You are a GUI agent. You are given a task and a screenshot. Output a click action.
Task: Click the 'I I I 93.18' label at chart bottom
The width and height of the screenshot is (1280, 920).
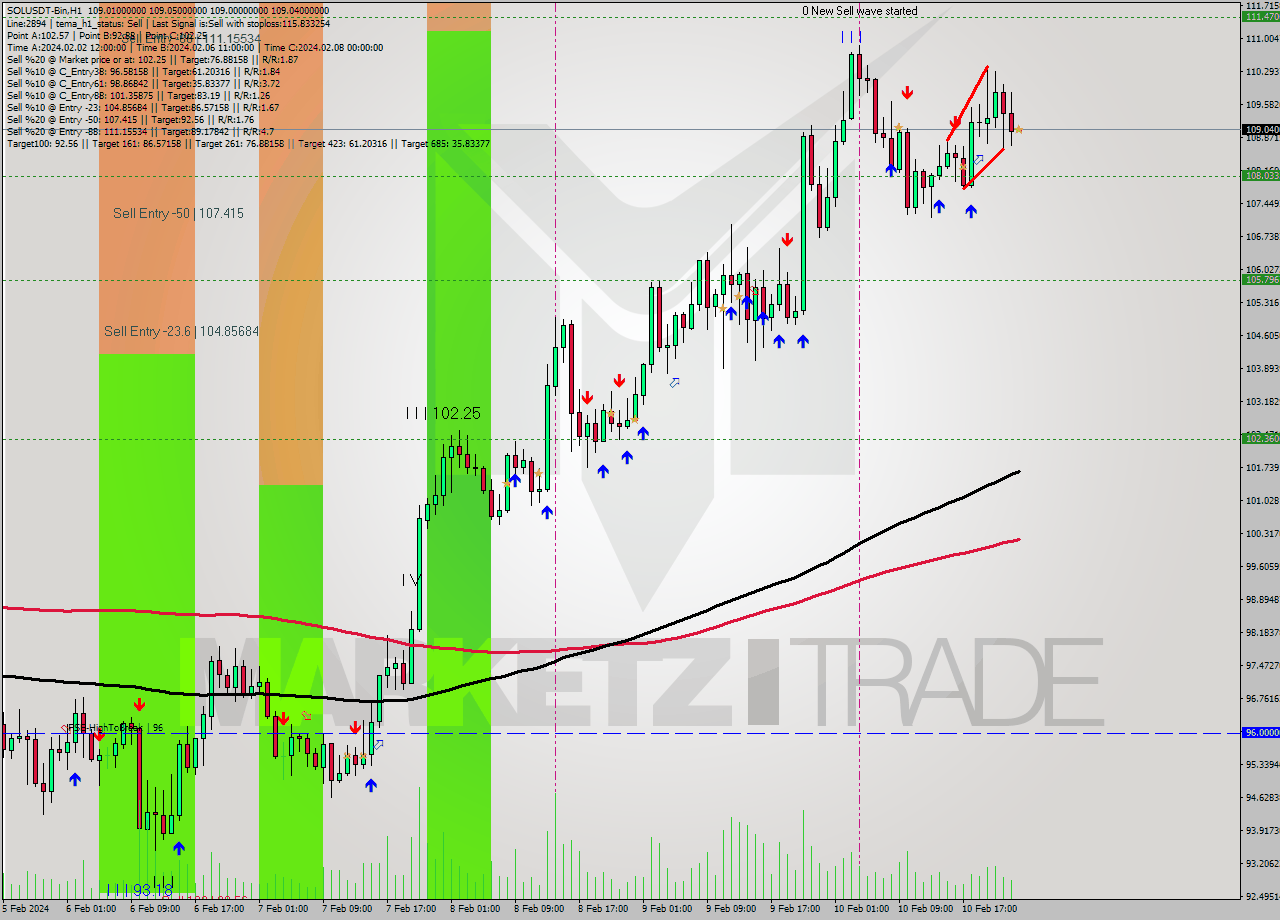(x=139, y=889)
